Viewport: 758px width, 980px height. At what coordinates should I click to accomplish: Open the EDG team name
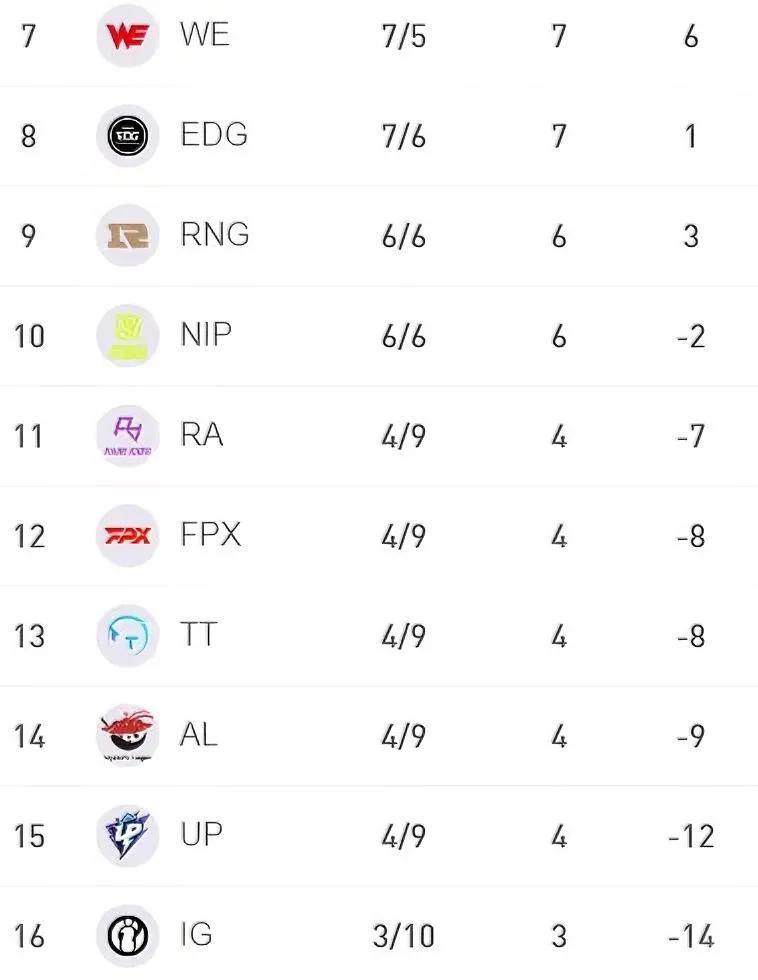(x=214, y=134)
